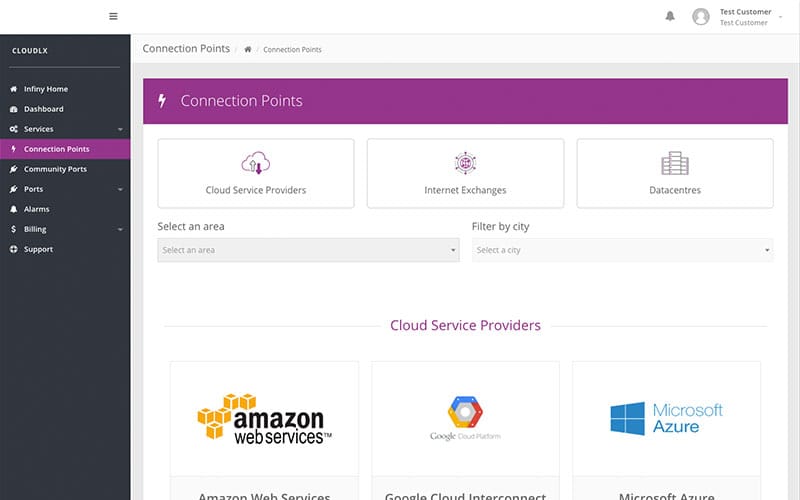
Task: Click CLOUDLX brand text
Action: 30,51
